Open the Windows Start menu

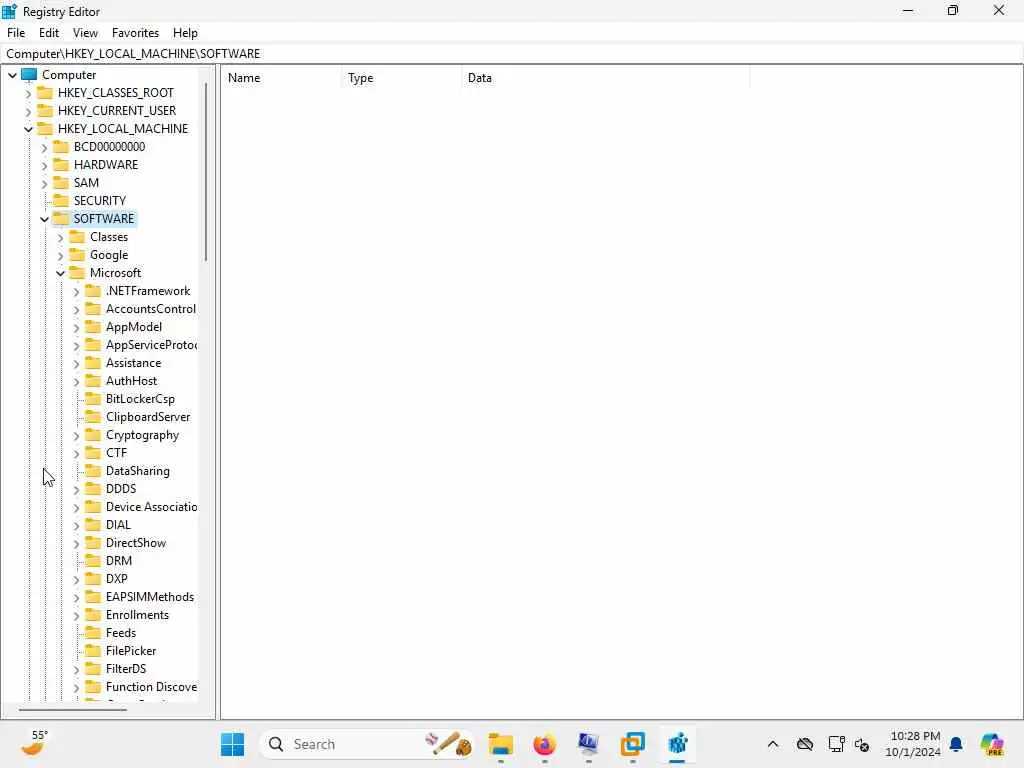pyautogui.click(x=232, y=744)
